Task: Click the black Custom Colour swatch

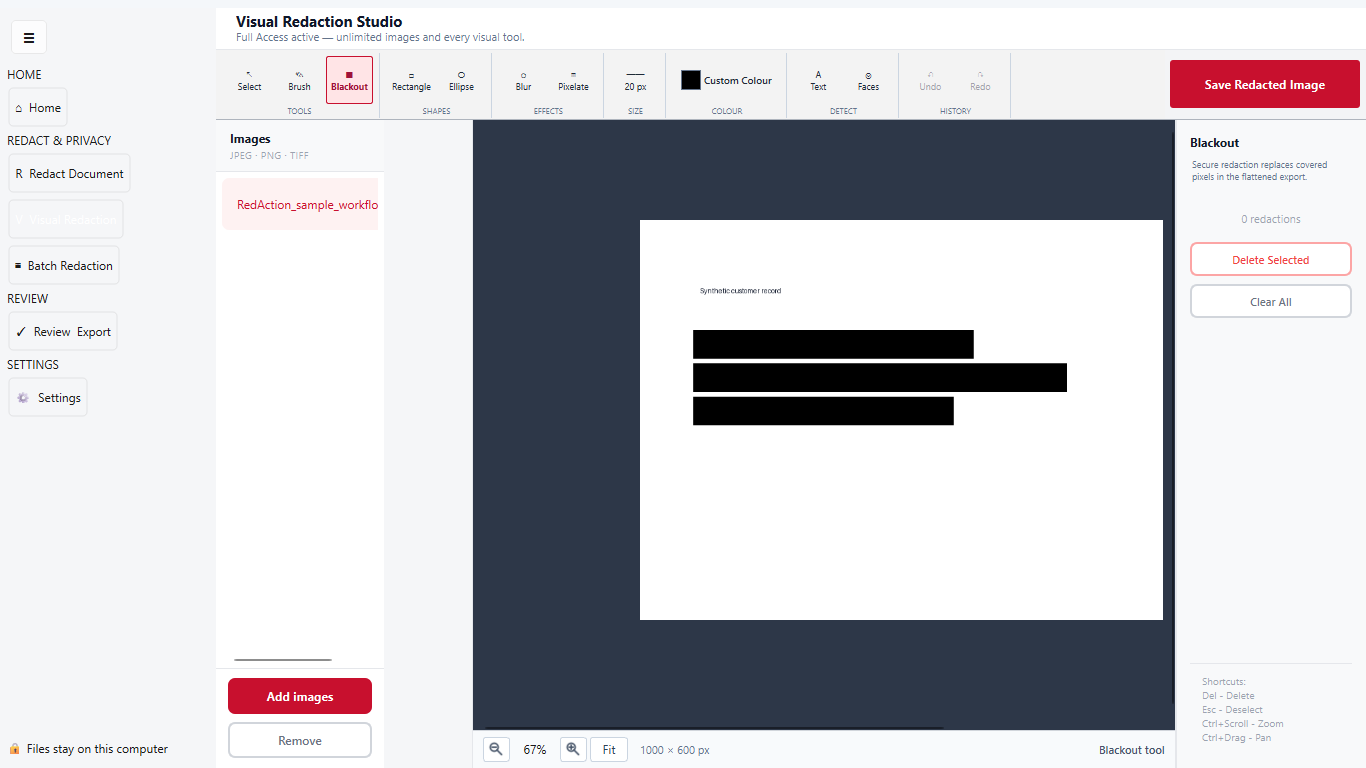Action: [691, 80]
